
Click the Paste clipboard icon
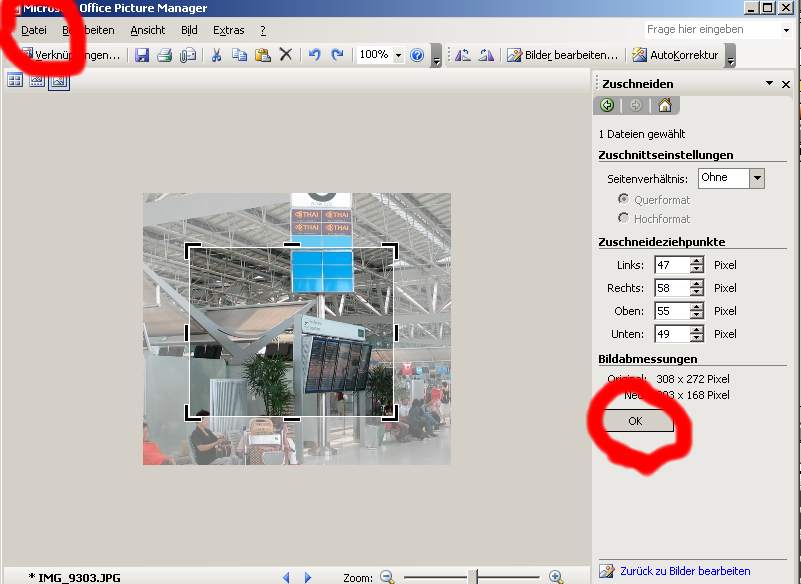tap(262, 55)
